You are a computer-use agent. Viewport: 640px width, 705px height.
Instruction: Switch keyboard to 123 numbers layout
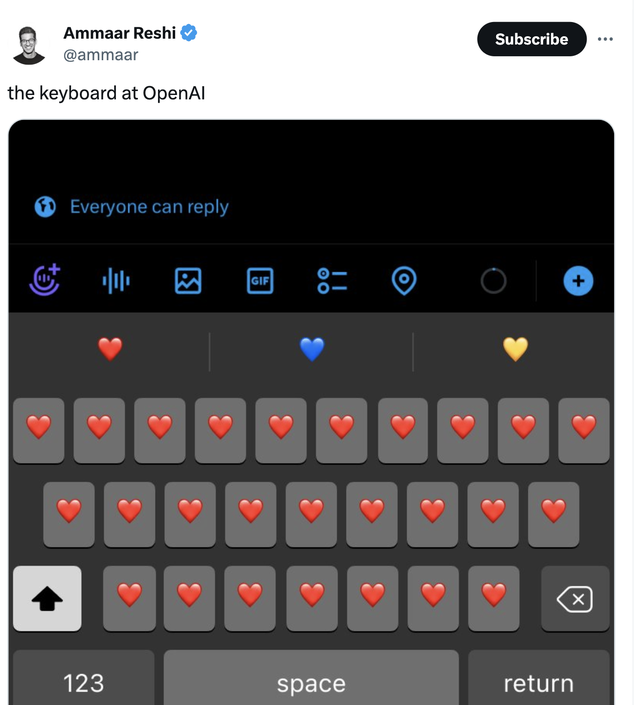coord(83,682)
